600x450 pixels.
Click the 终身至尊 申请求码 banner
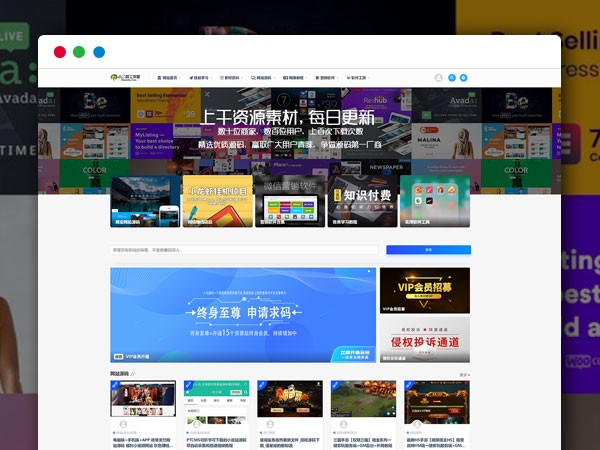click(x=243, y=315)
